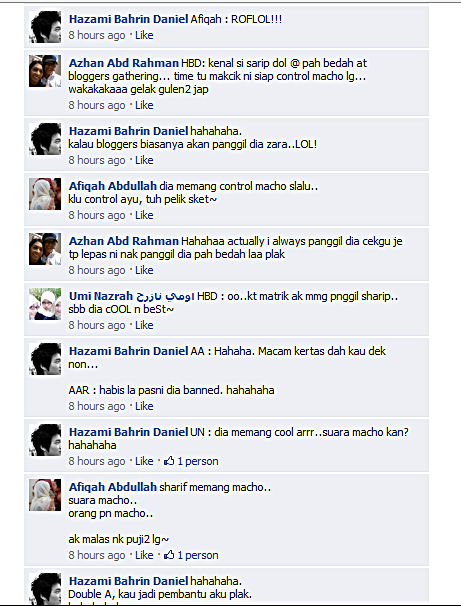The height and width of the screenshot is (606, 461).
Task: Open Umi Nazrah's profile picture
Action: click(x=45, y=304)
